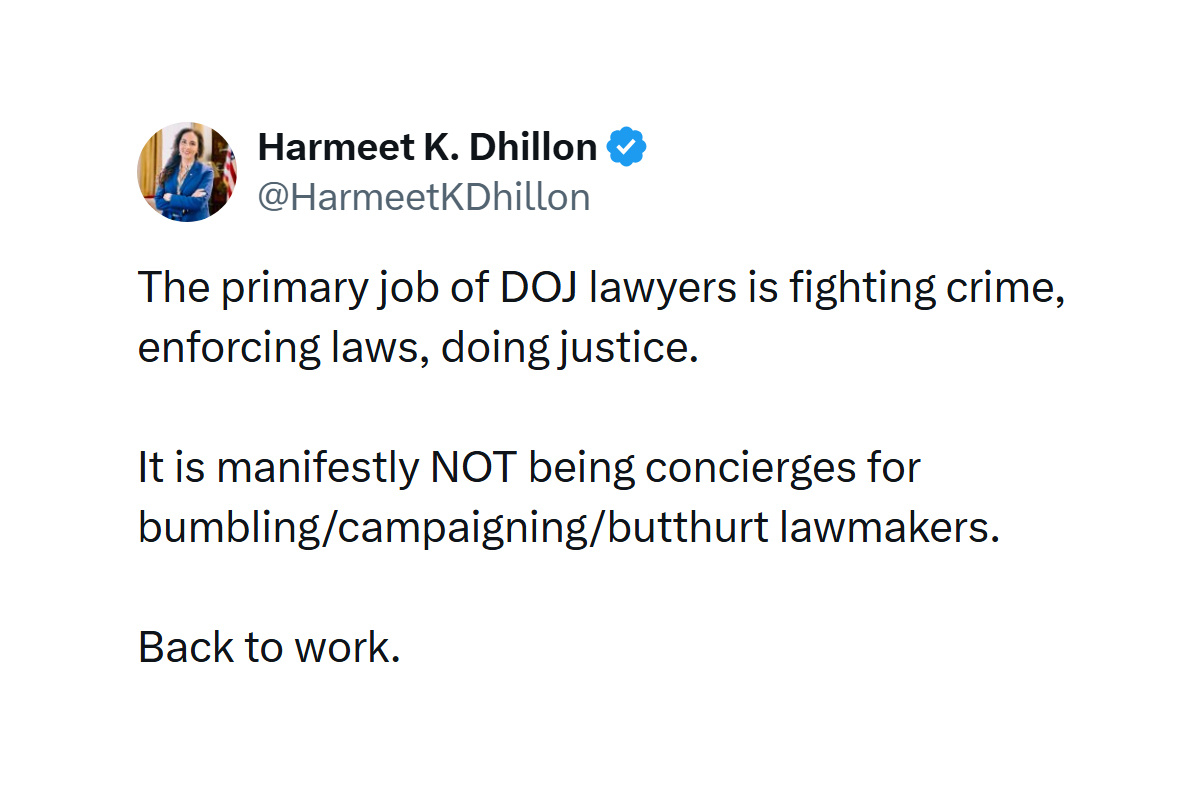The image size is (1192, 787).
Task: Click the display name Harmeet K. Dhillon
Action: pos(427,148)
